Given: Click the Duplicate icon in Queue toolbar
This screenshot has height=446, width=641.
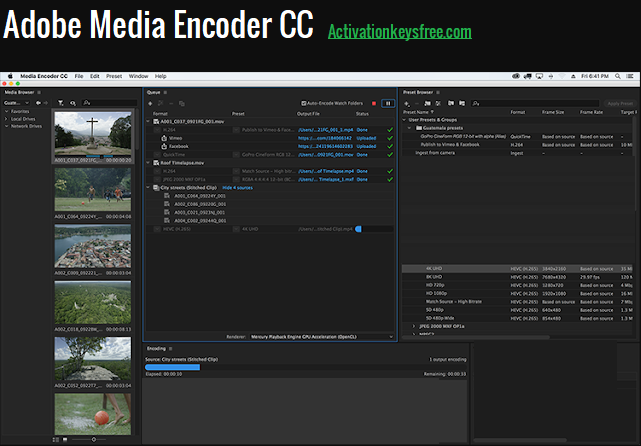Looking at the screenshot, I should tap(182, 103).
